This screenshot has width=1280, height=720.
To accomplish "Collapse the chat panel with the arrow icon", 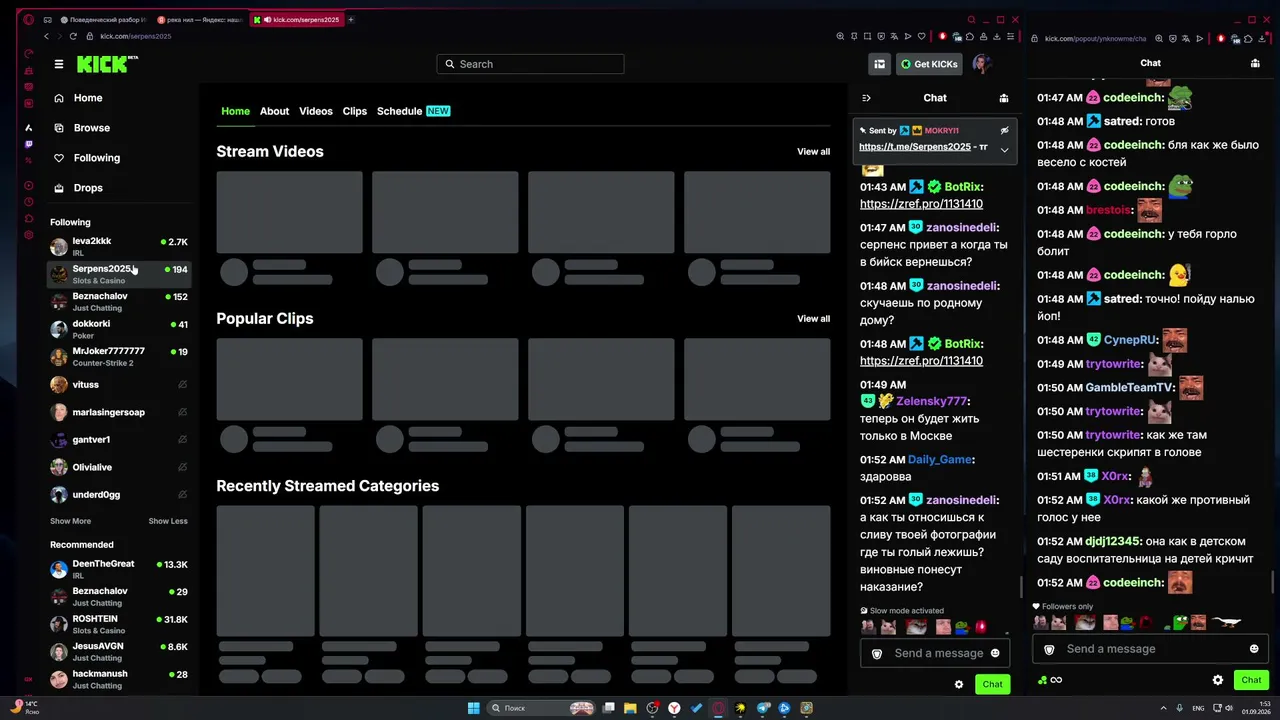I will click(x=866, y=98).
